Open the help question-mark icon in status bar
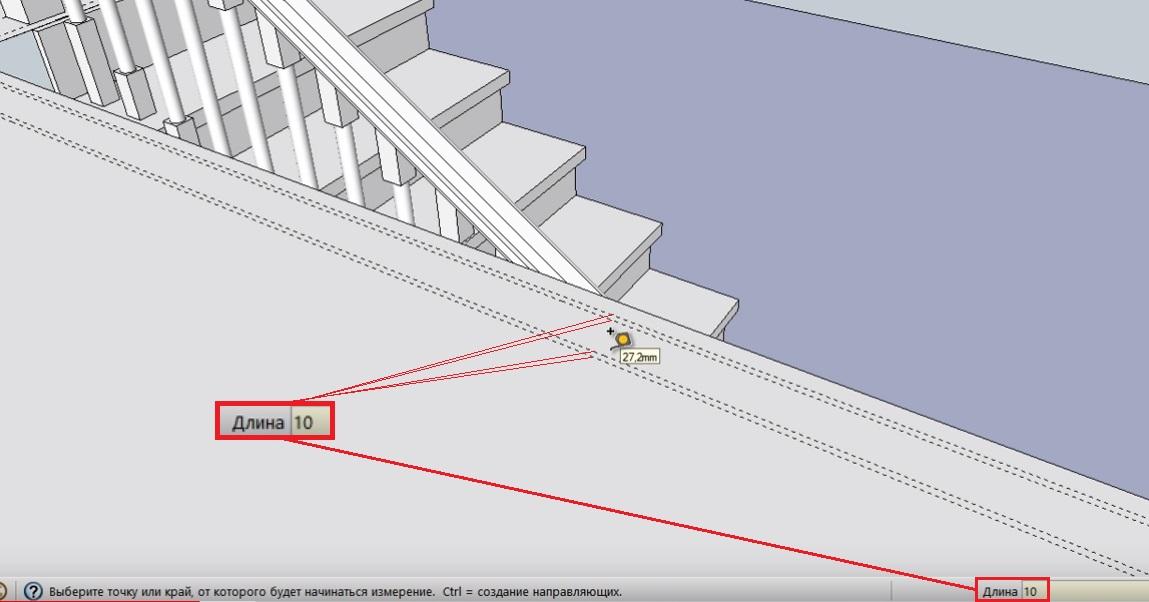This screenshot has height=602, width=1149. (33, 591)
